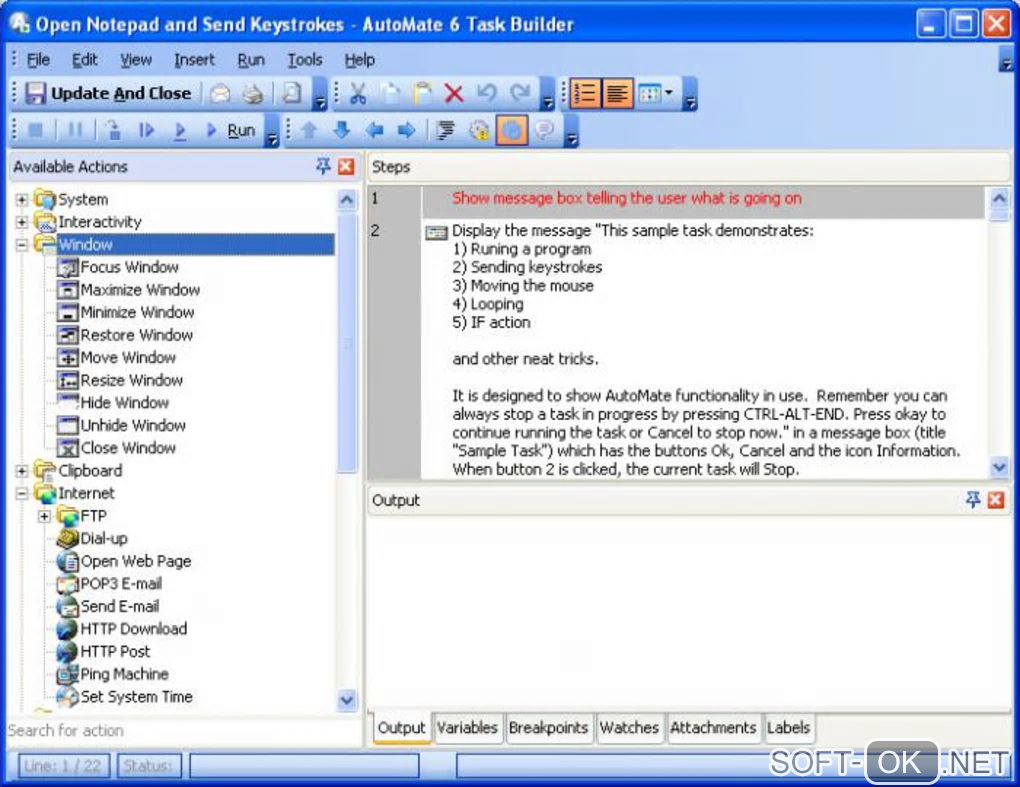Select the HTTP Download action

pos(133,629)
